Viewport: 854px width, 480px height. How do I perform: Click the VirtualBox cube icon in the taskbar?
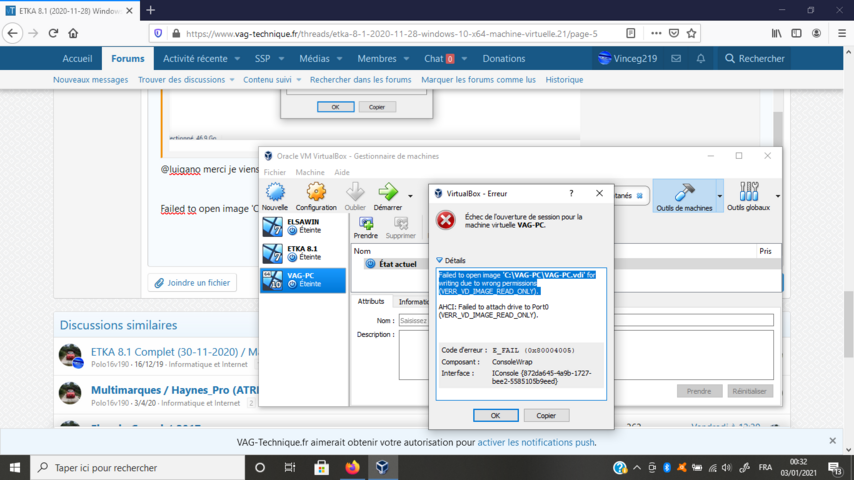click(382, 467)
